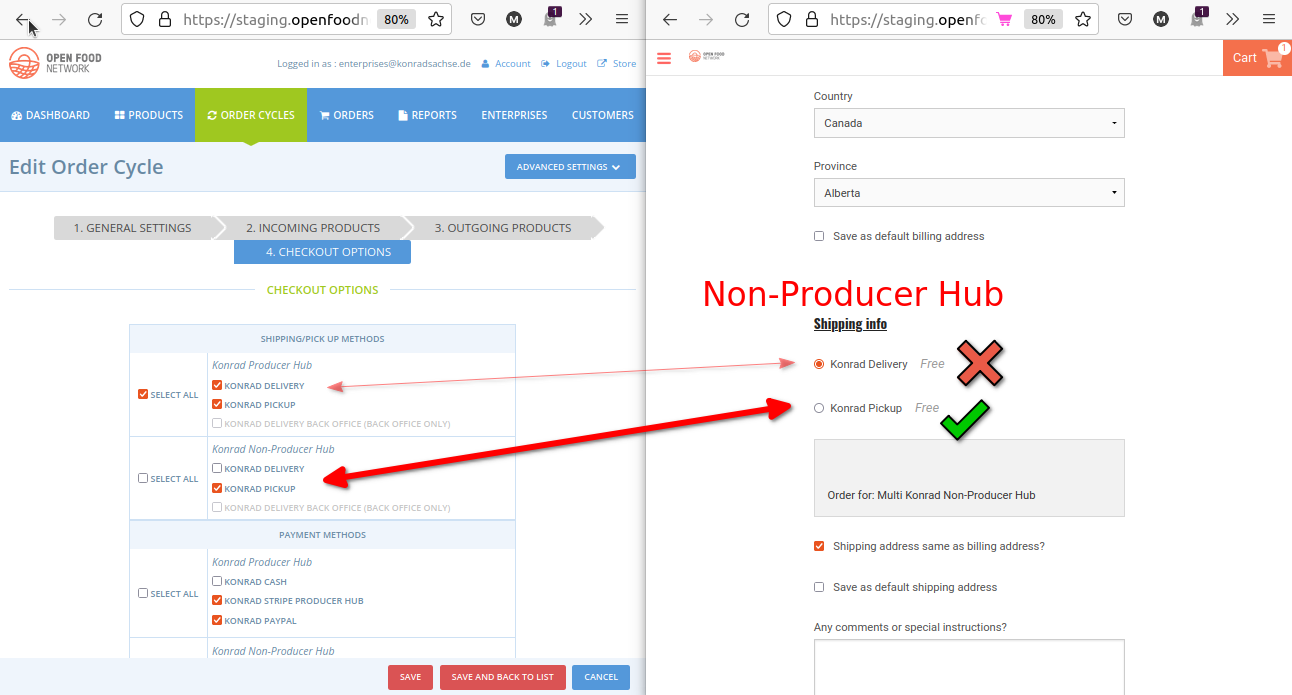Image resolution: width=1292 pixels, height=695 pixels.
Task: Go to step 1 General Settings
Action: [x=132, y=228]
